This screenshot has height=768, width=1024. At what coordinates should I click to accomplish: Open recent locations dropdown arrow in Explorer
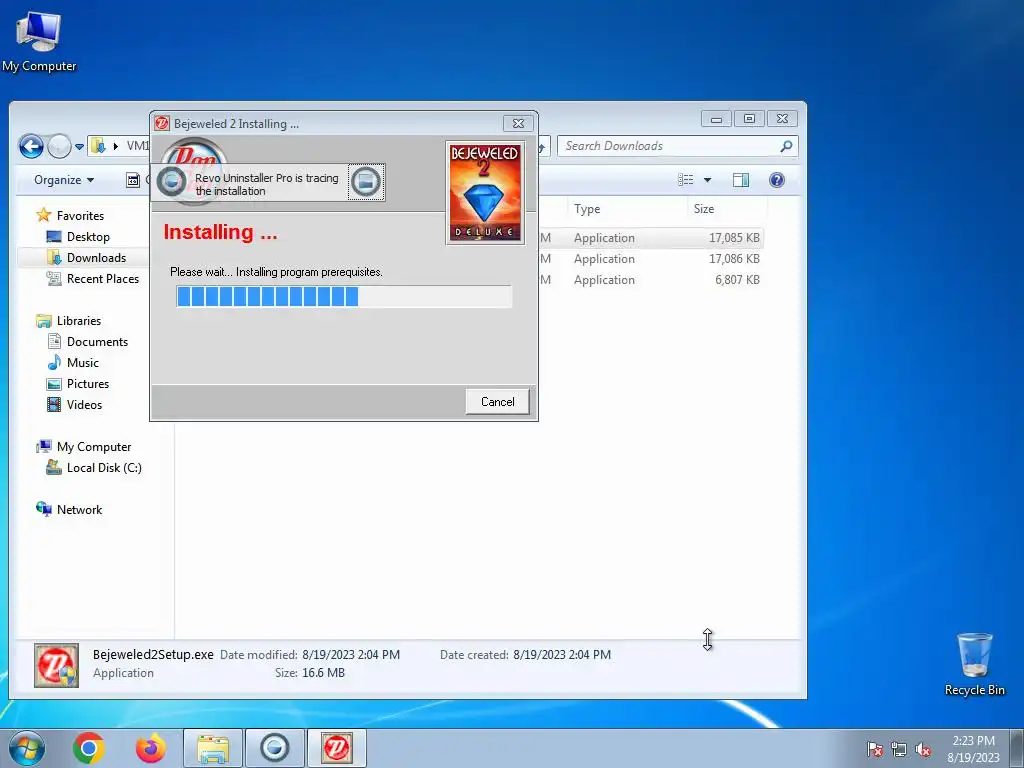click(79, 146)
